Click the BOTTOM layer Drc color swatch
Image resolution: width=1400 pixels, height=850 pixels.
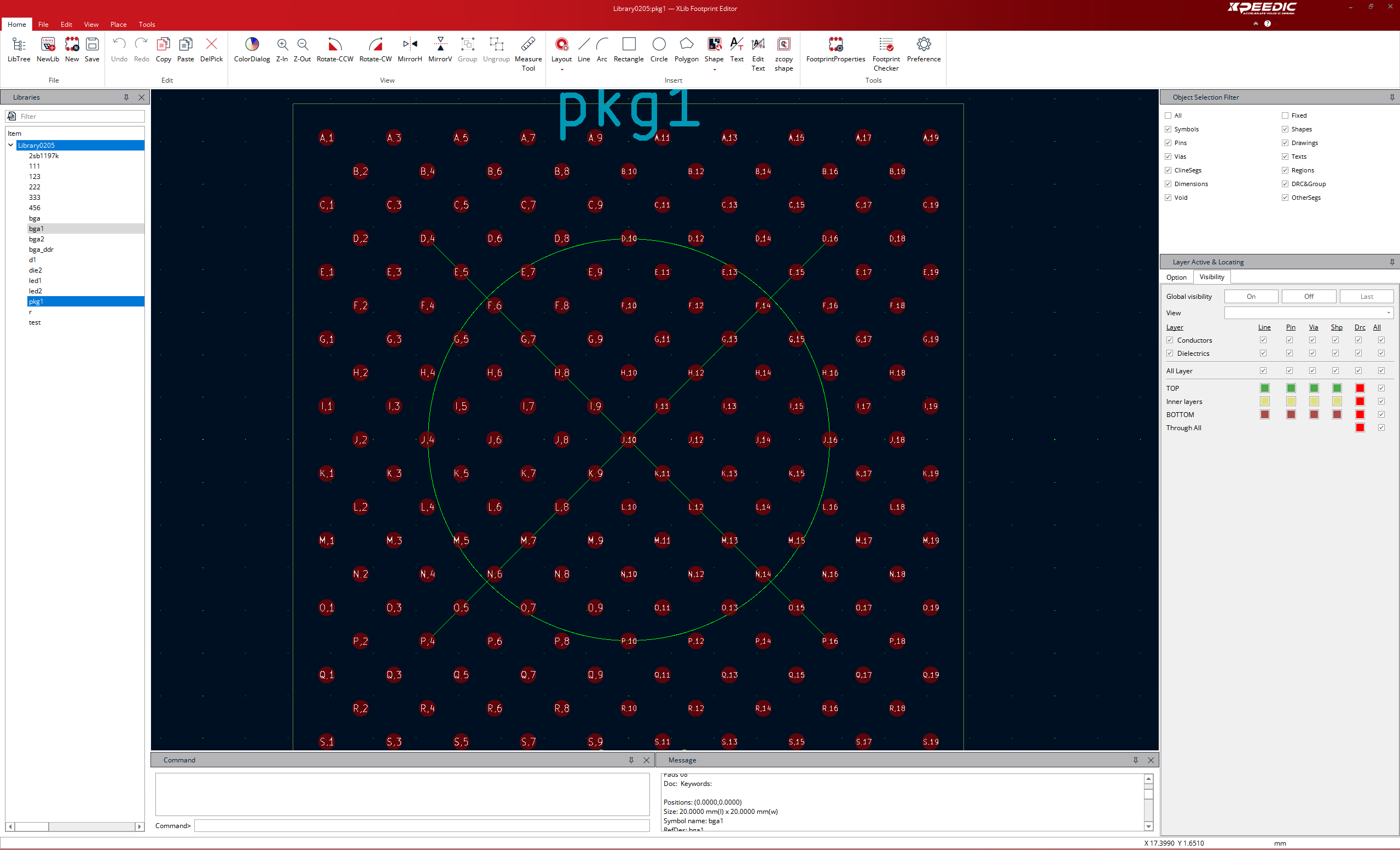[x=1360, y=414]
